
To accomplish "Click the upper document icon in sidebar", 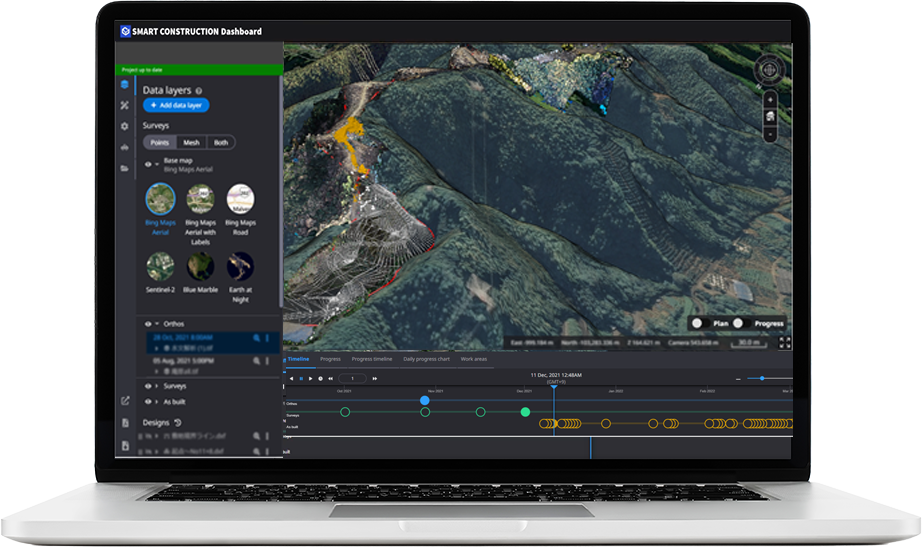I will coord(125,423).
